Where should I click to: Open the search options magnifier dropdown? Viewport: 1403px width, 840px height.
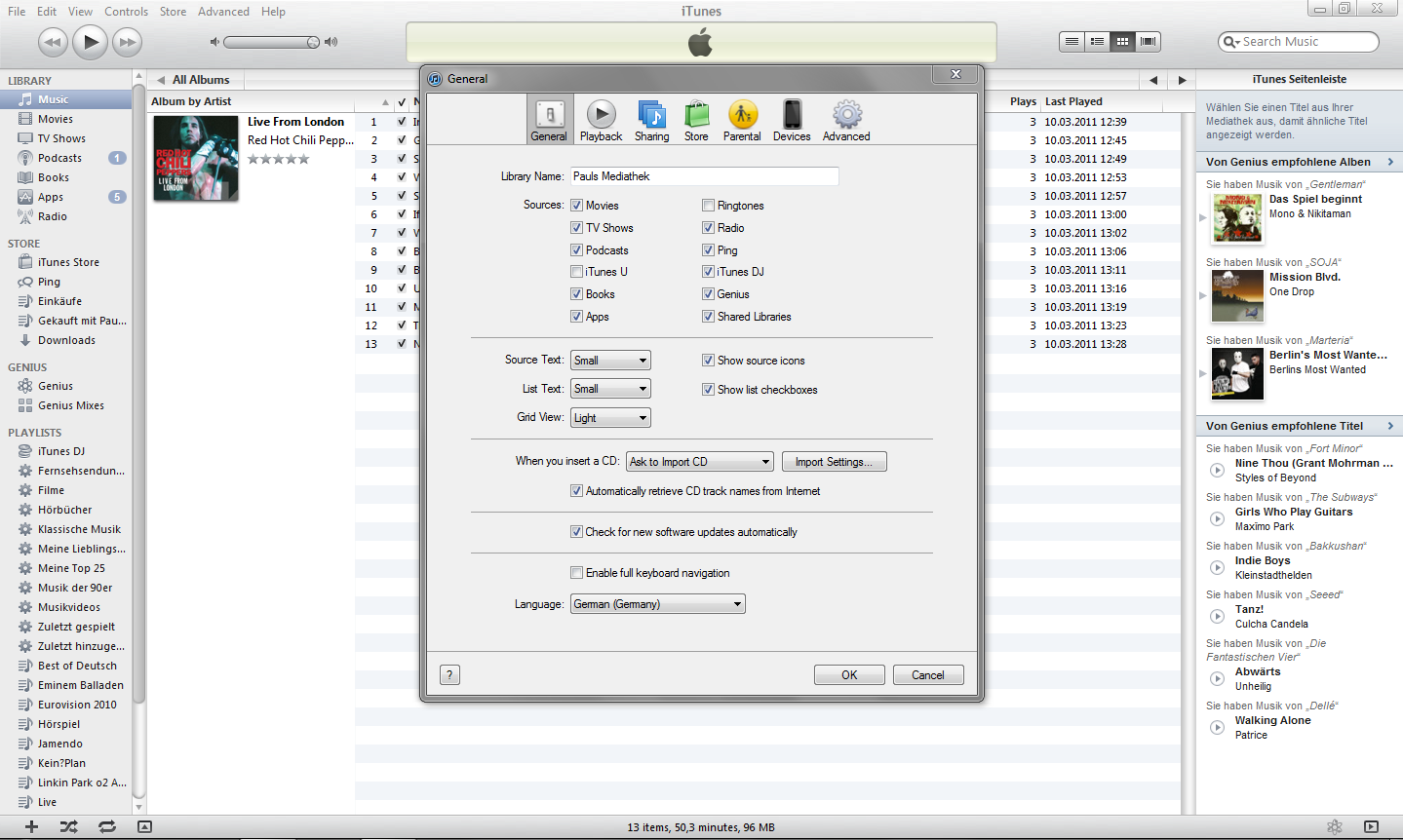pyautogui.click(x=1231, y=42)
